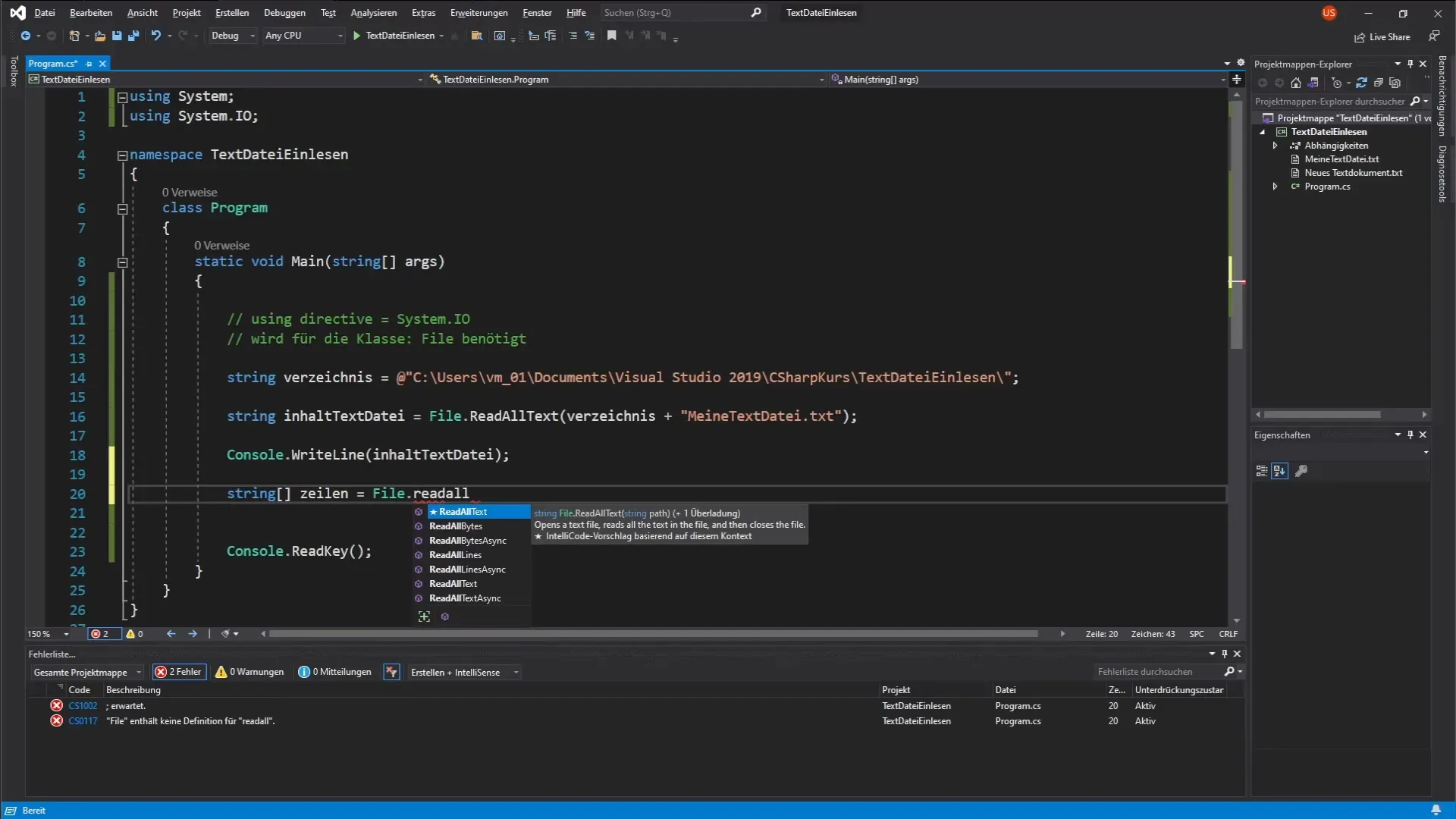1456x819 pixels.
Task: Click the editor horizontal scrollbar
Action: pyautogui.click(x=653, y=634)
